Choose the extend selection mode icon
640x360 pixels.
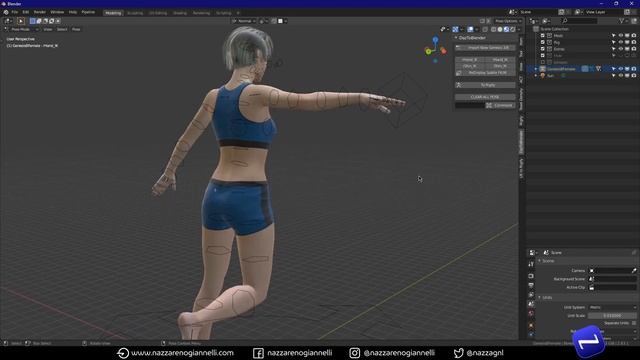click(39, 21)
